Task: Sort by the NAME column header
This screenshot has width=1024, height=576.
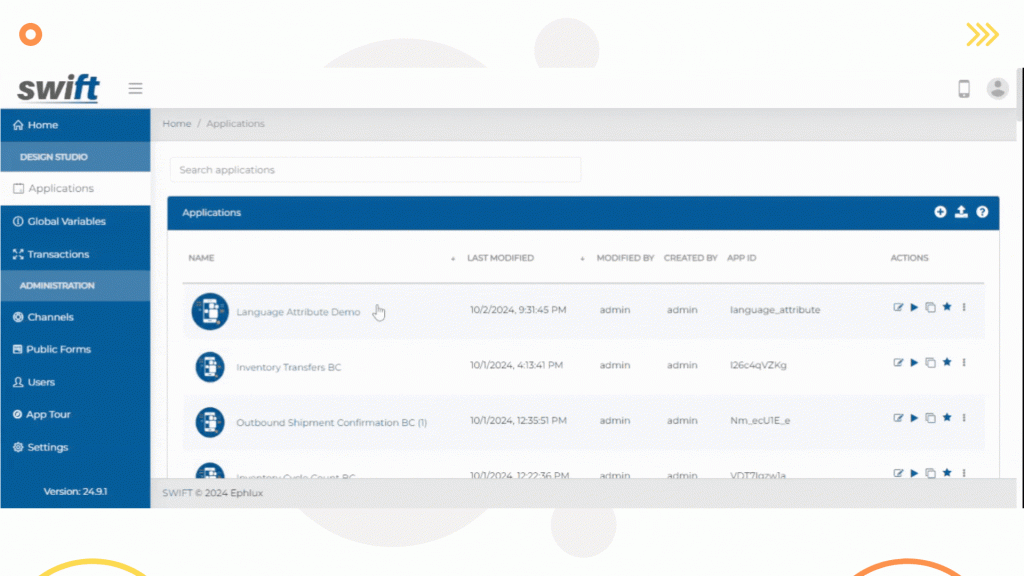Action: pos(201,258)
